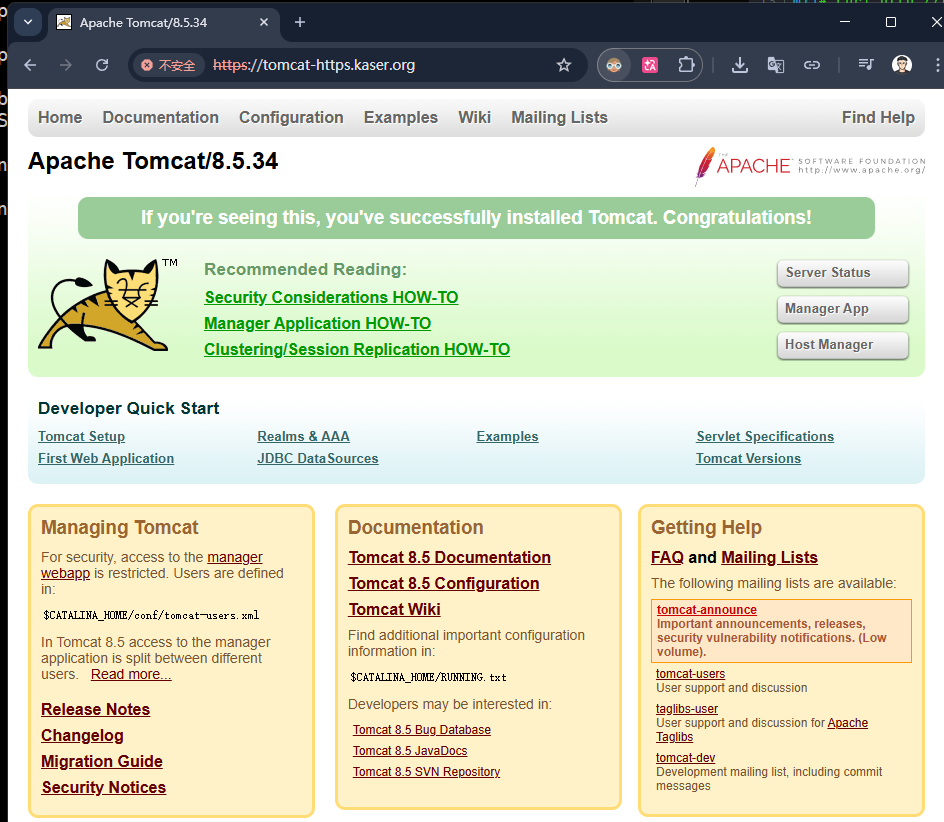Open the tomcat-users mailing list link

click(691, 674)
